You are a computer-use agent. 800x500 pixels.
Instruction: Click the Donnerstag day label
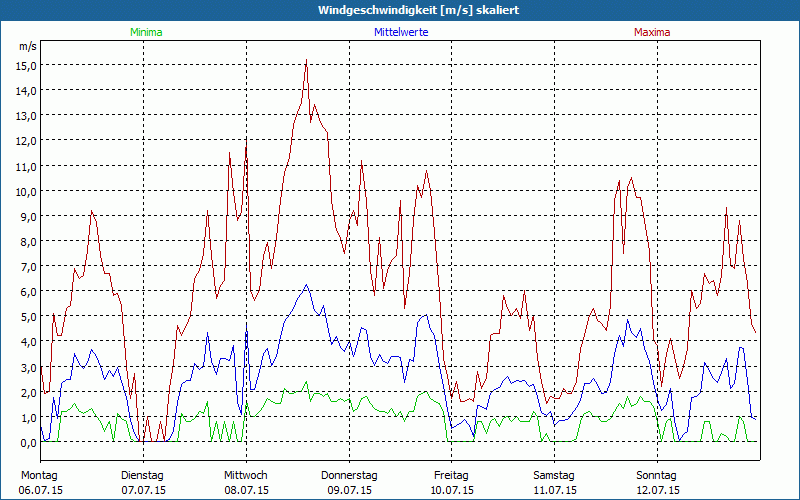pos(349,475)
